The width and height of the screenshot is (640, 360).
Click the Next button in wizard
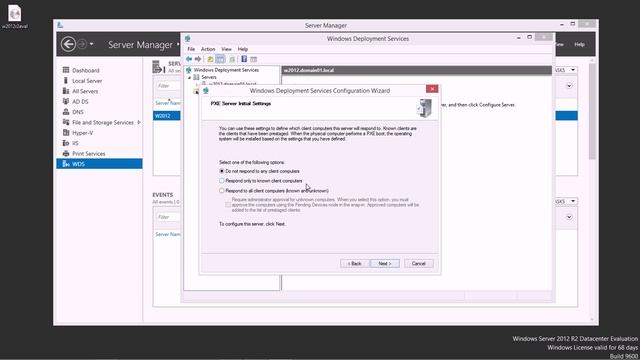[384, 264]
